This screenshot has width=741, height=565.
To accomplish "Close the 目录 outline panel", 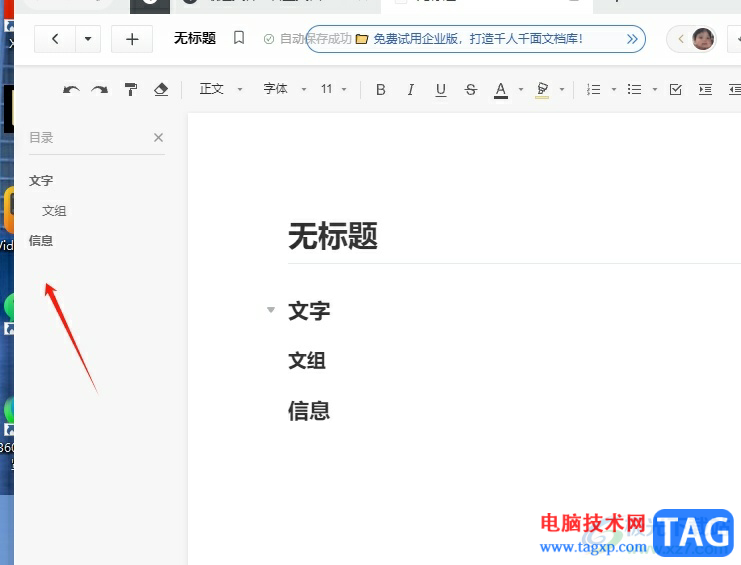I will pos(158,137).
